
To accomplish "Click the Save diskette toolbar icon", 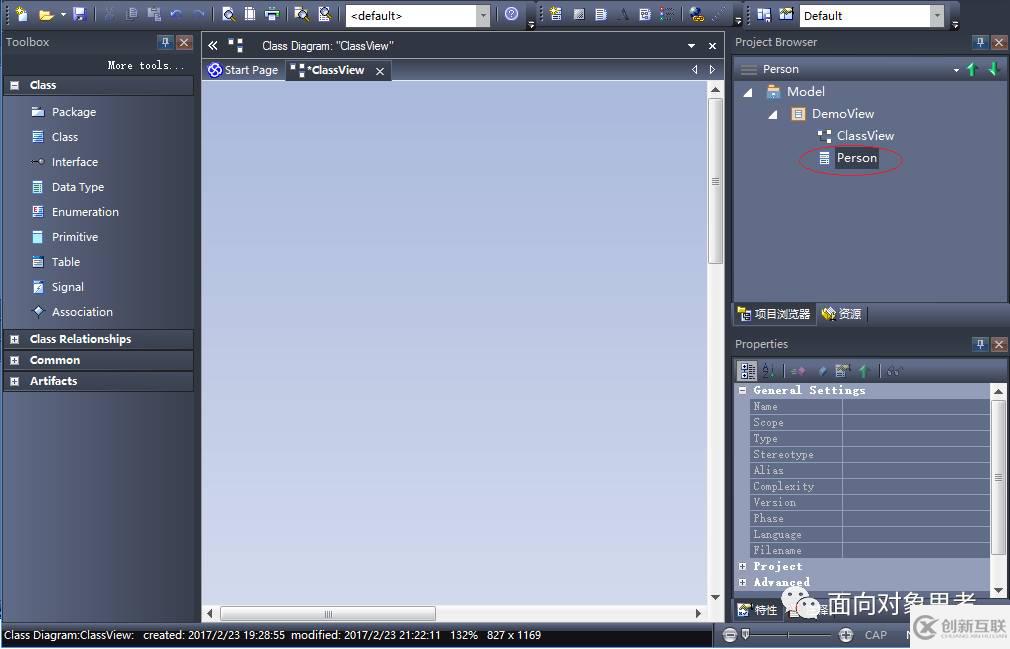I will click(79, 14).
